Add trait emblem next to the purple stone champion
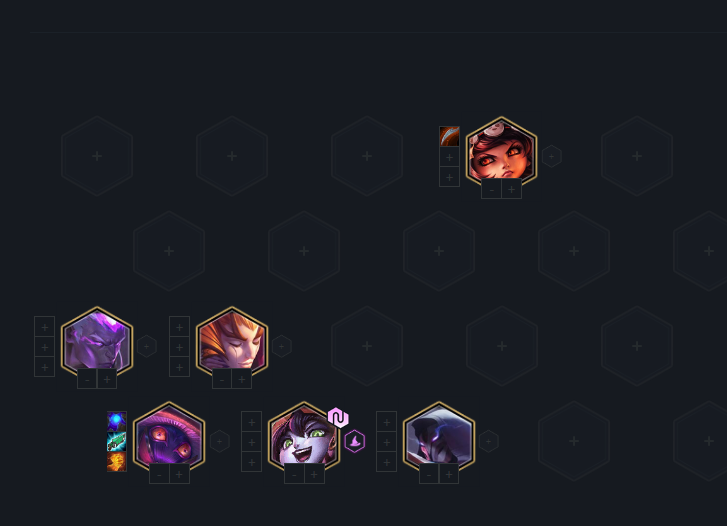Image resolution: width=727 pixels, height=526 pixels. pos(147,346)
